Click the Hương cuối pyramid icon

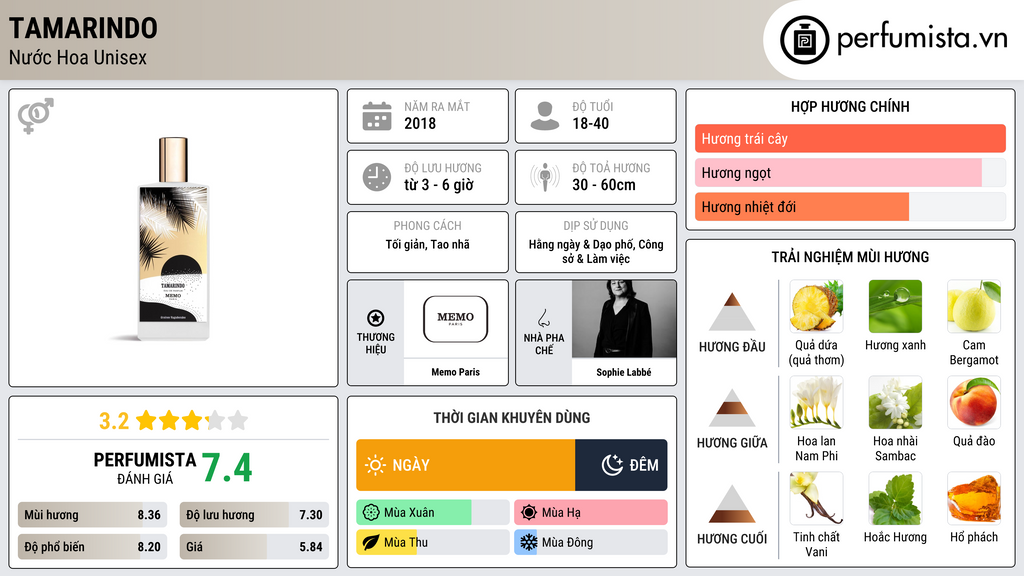[732, 504]
